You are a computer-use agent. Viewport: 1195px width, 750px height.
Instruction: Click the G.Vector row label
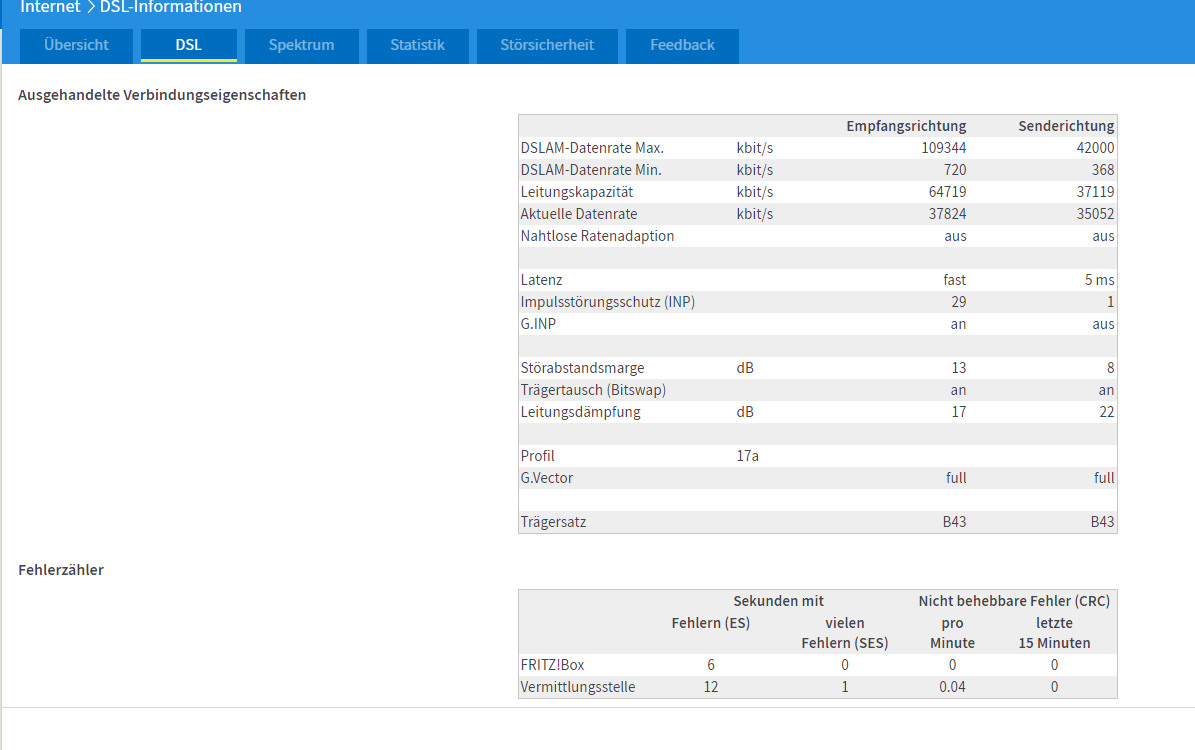coord(546,478)
